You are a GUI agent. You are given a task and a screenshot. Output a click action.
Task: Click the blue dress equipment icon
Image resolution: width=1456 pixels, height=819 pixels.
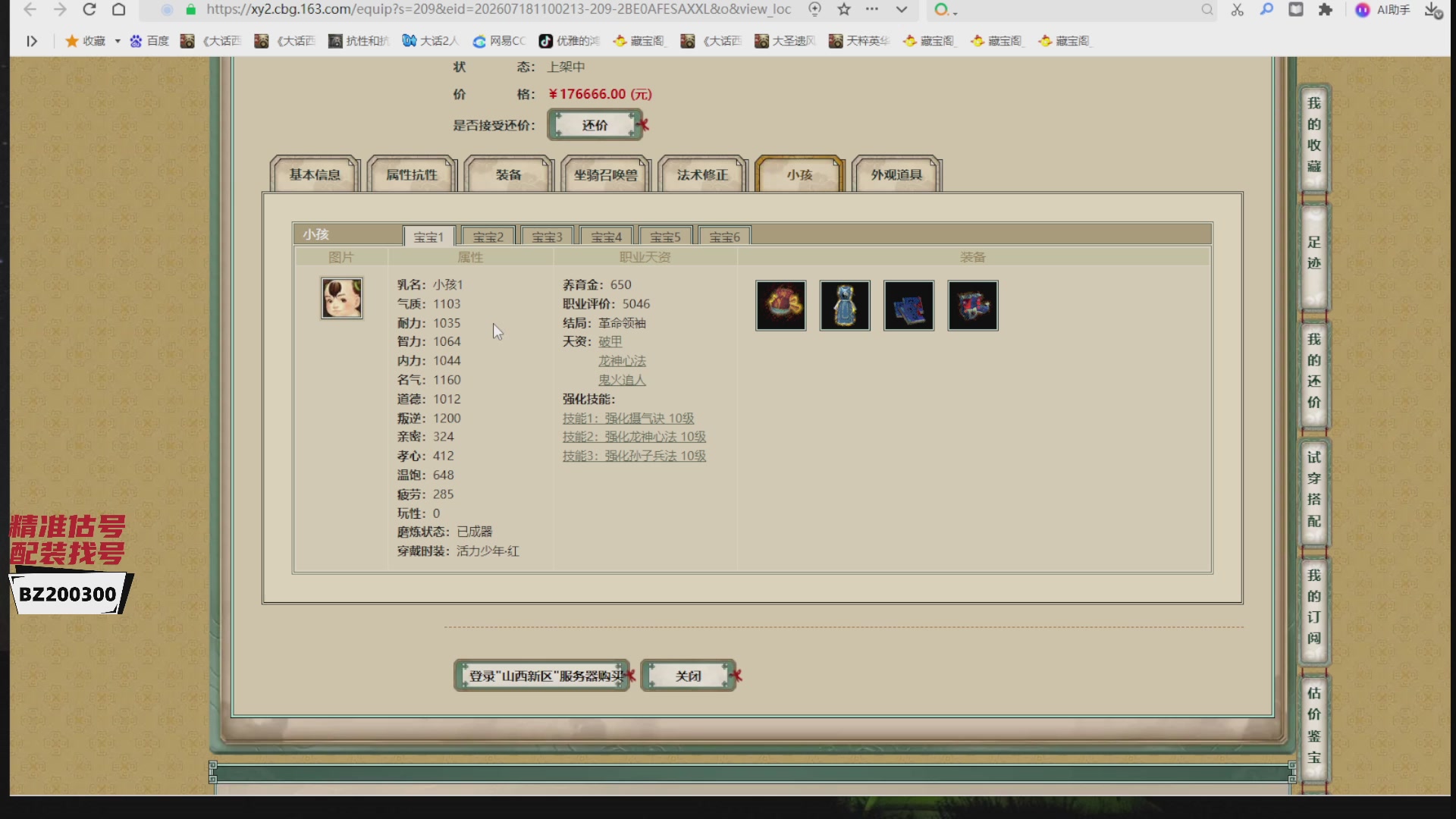845,306
